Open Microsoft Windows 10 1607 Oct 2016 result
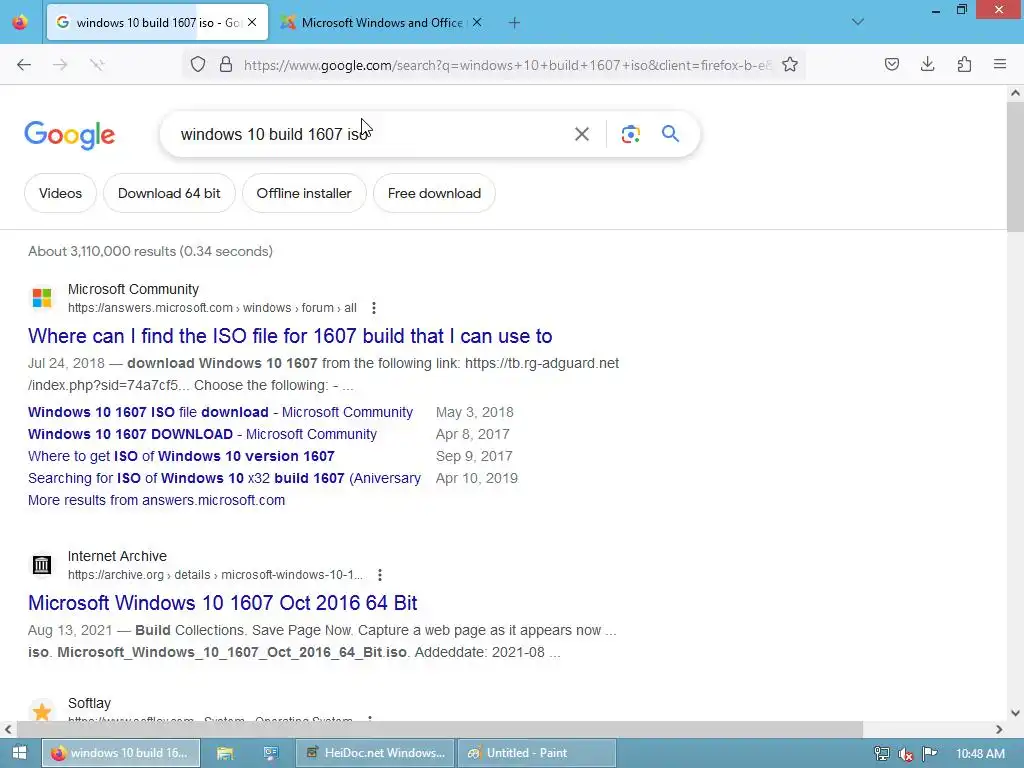Viewport: 1024px width, 768px height. [222, 603]
